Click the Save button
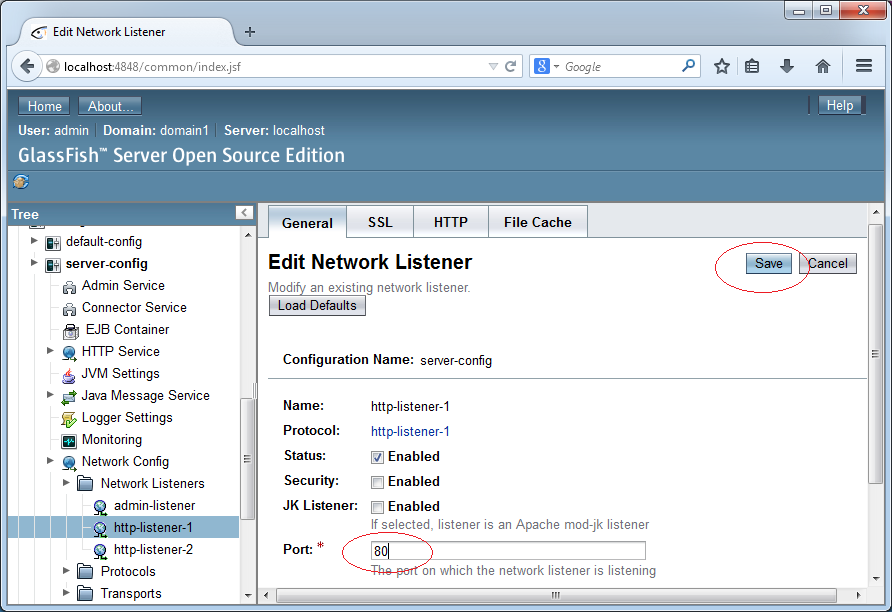 pyautogui.click(x=769, y=263)
